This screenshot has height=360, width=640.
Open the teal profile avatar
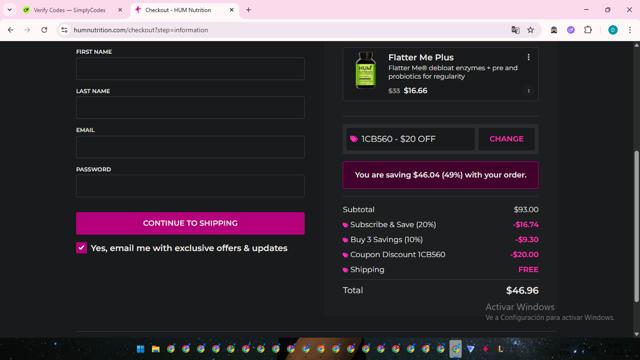coord(613,30)
